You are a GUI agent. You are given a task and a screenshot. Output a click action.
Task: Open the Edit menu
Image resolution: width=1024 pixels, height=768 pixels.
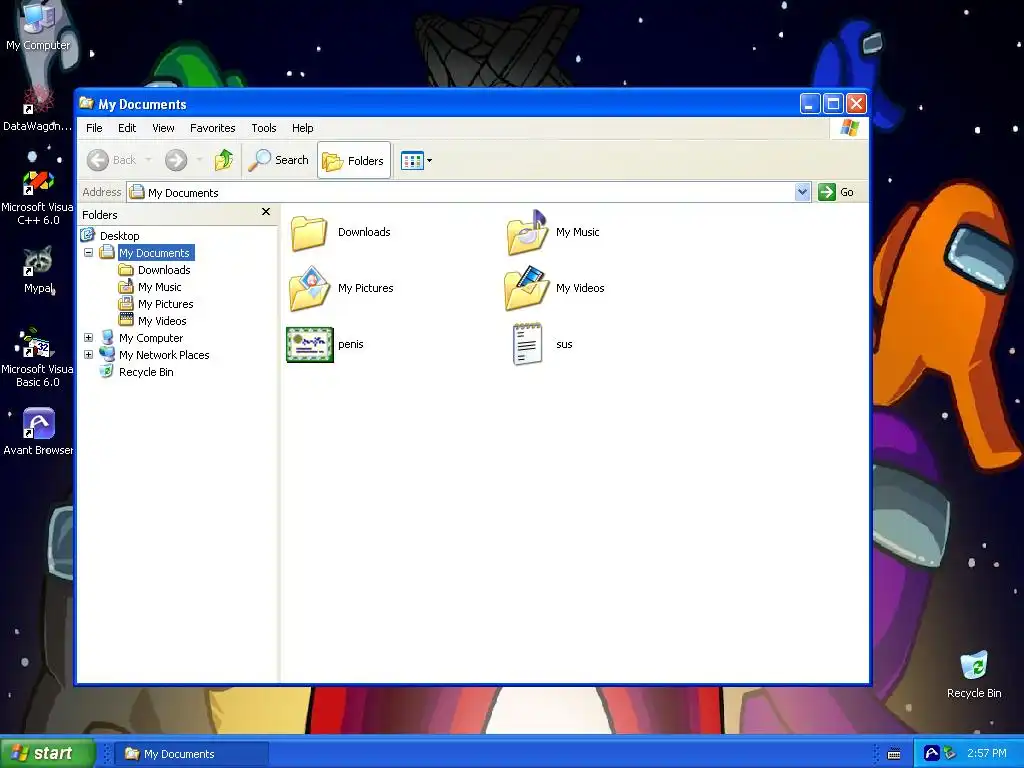pos(127,128)
